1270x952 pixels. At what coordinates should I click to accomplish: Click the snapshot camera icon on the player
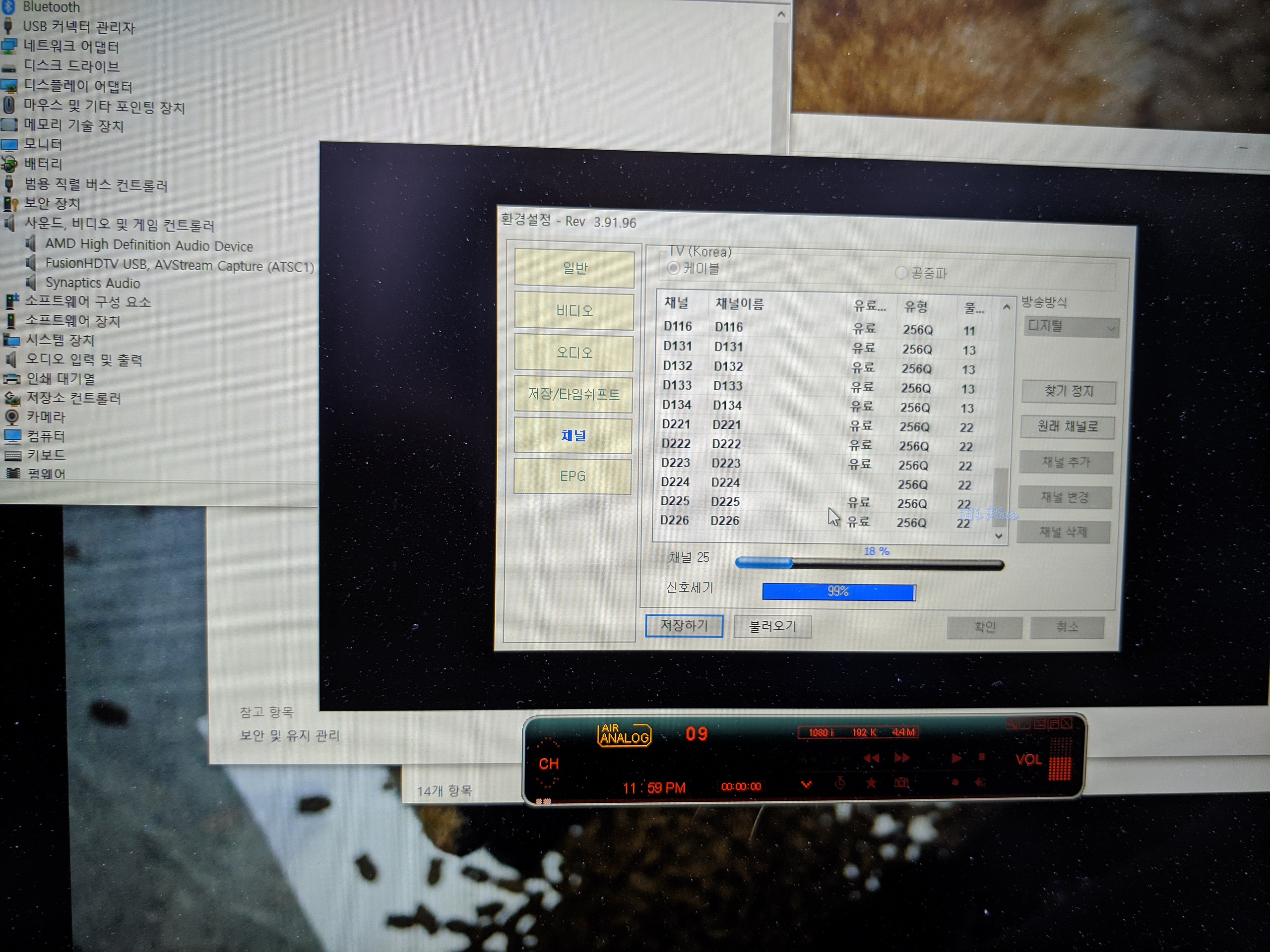tap(901, 783)
